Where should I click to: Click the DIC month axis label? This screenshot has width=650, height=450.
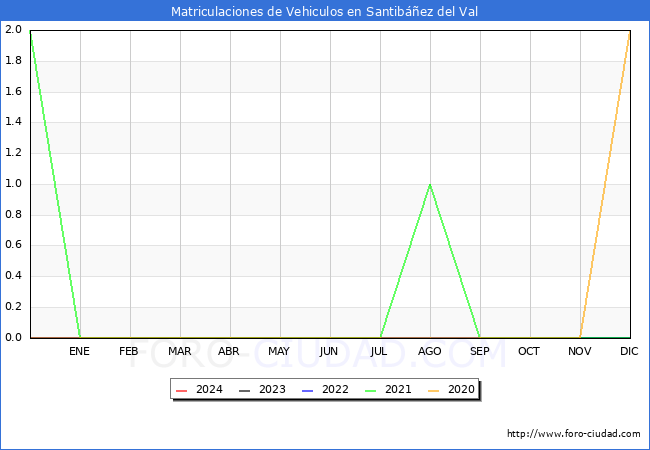(x=629, y=351)
